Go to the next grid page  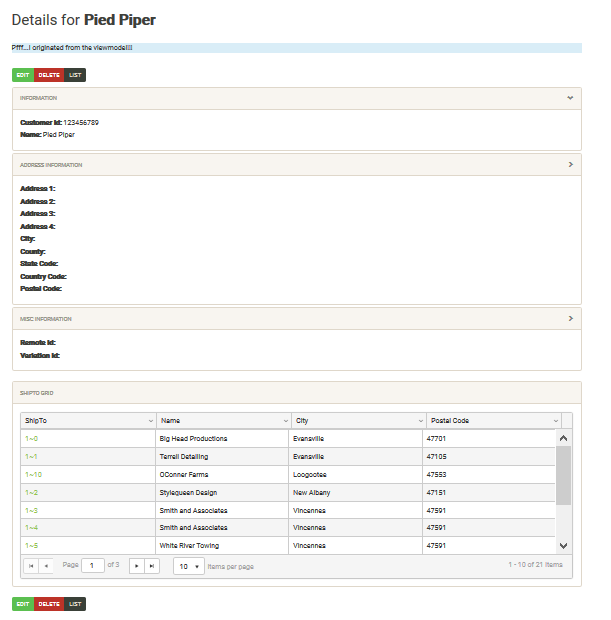tap(137, 566)
